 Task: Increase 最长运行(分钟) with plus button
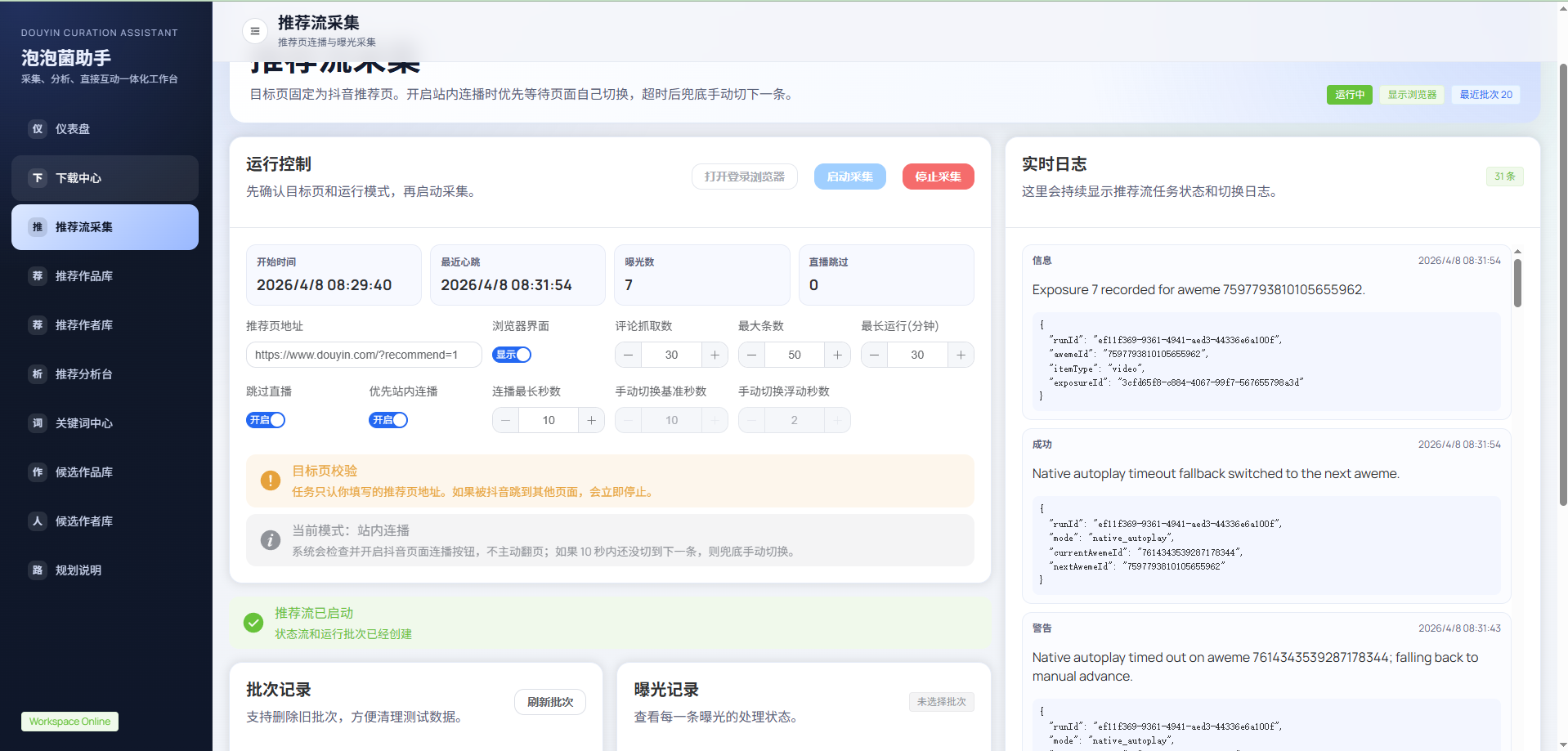[961, 355]
